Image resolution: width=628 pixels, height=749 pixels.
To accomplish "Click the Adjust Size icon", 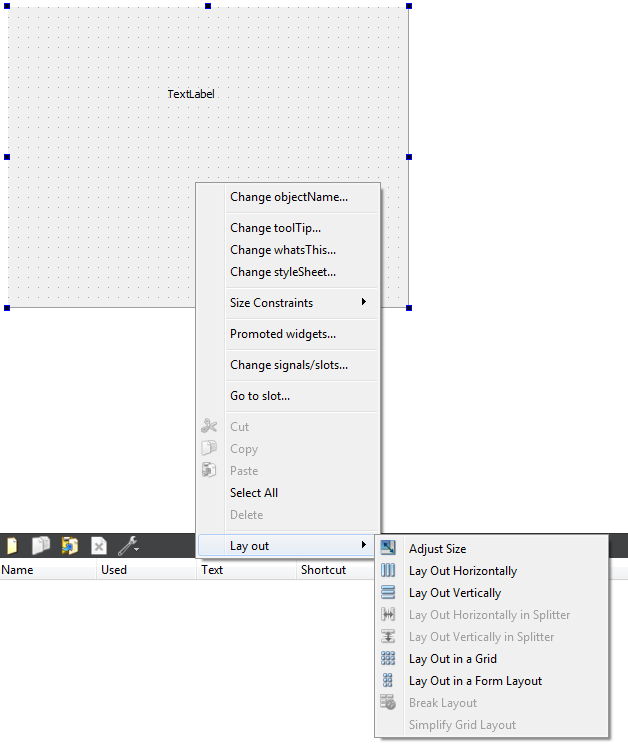I will pyautogui.click(x=388, y=548).
